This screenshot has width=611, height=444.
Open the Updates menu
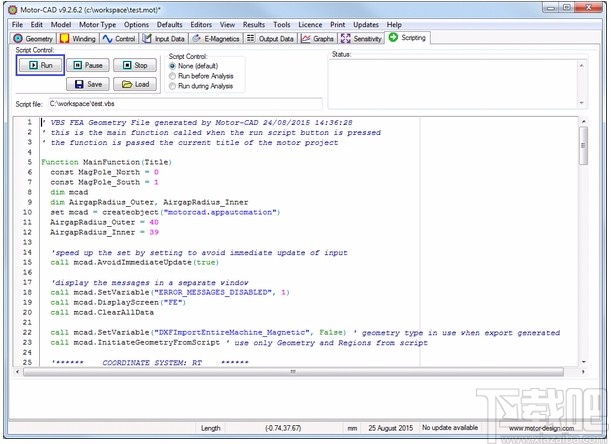pos(366,25)
